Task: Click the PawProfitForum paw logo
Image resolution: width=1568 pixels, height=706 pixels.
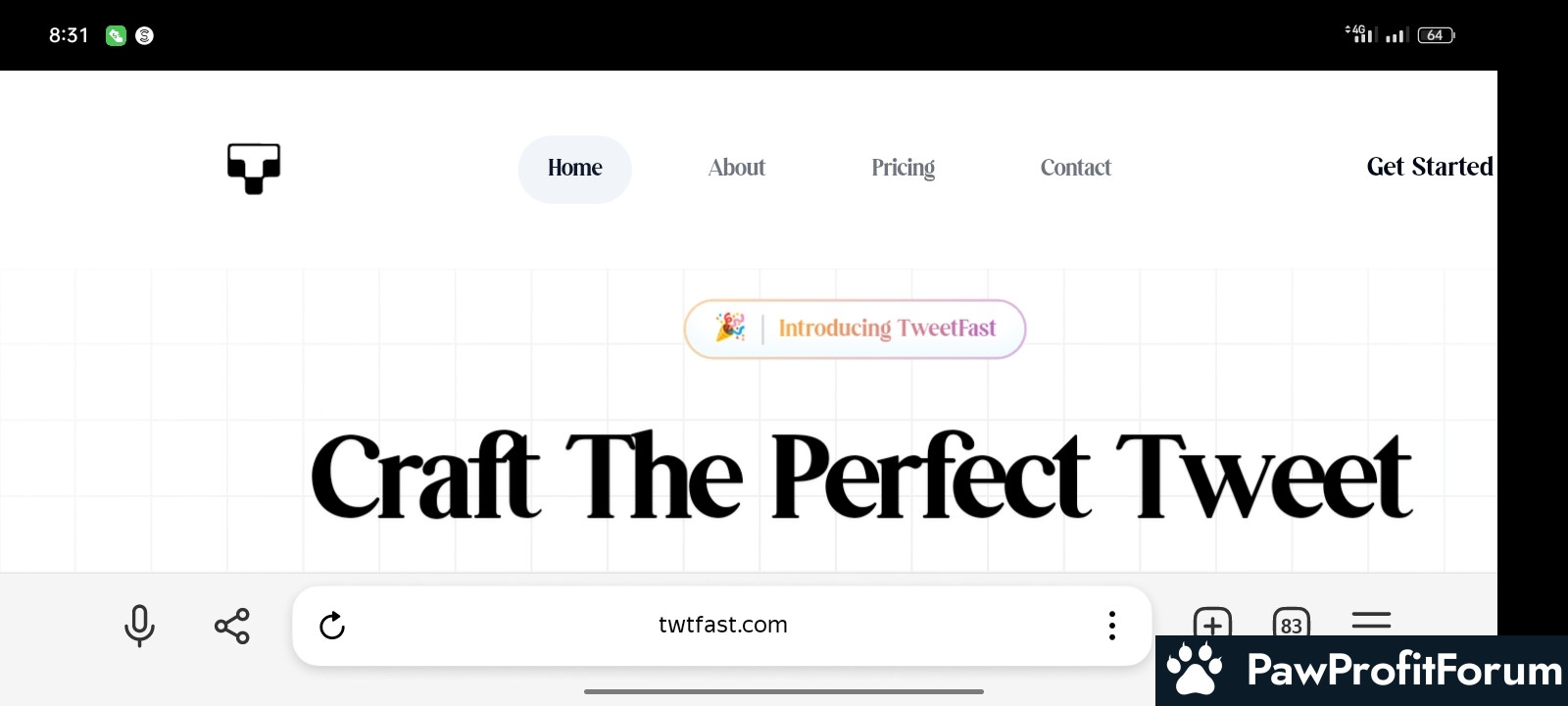Action: click(1195, 670)
